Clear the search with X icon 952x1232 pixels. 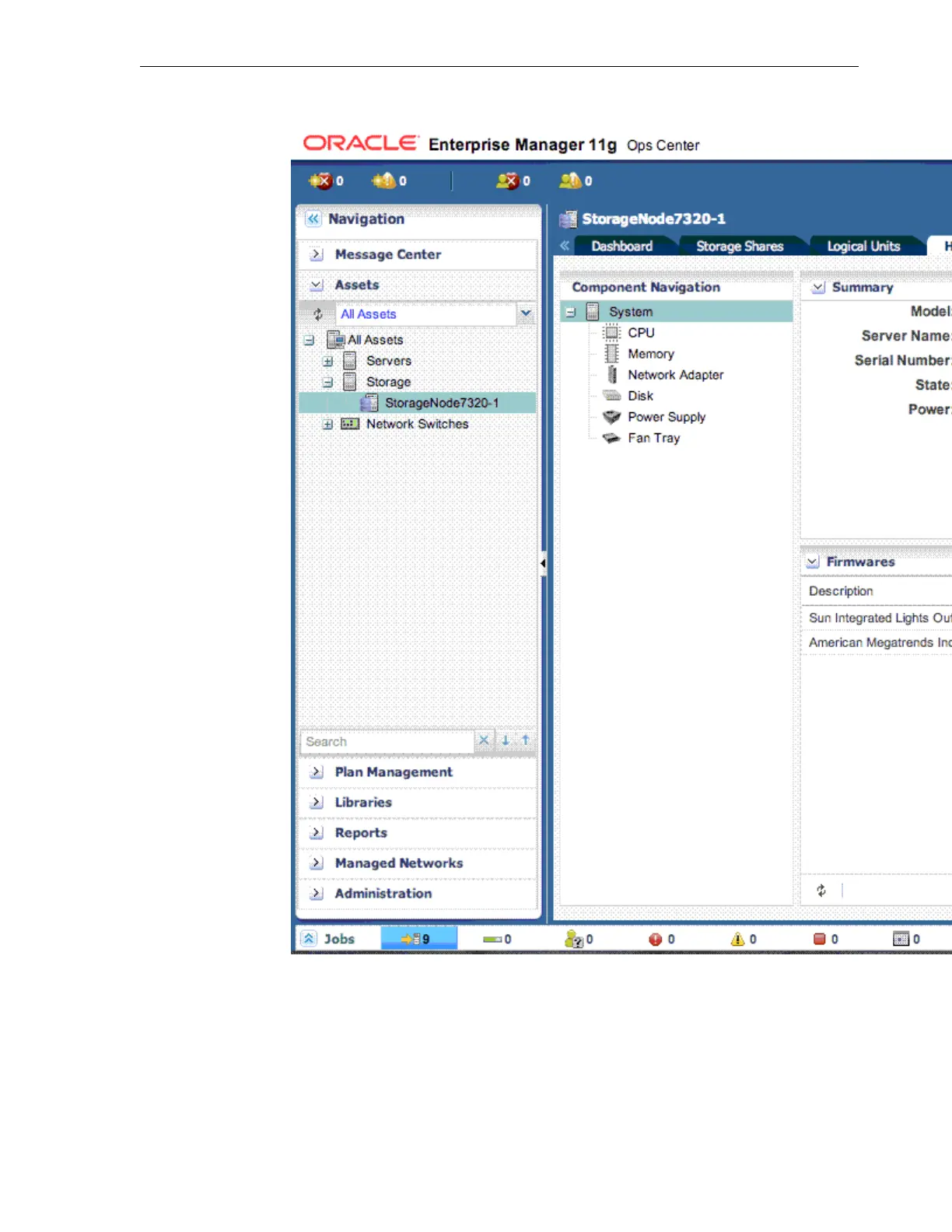[484, 740]
